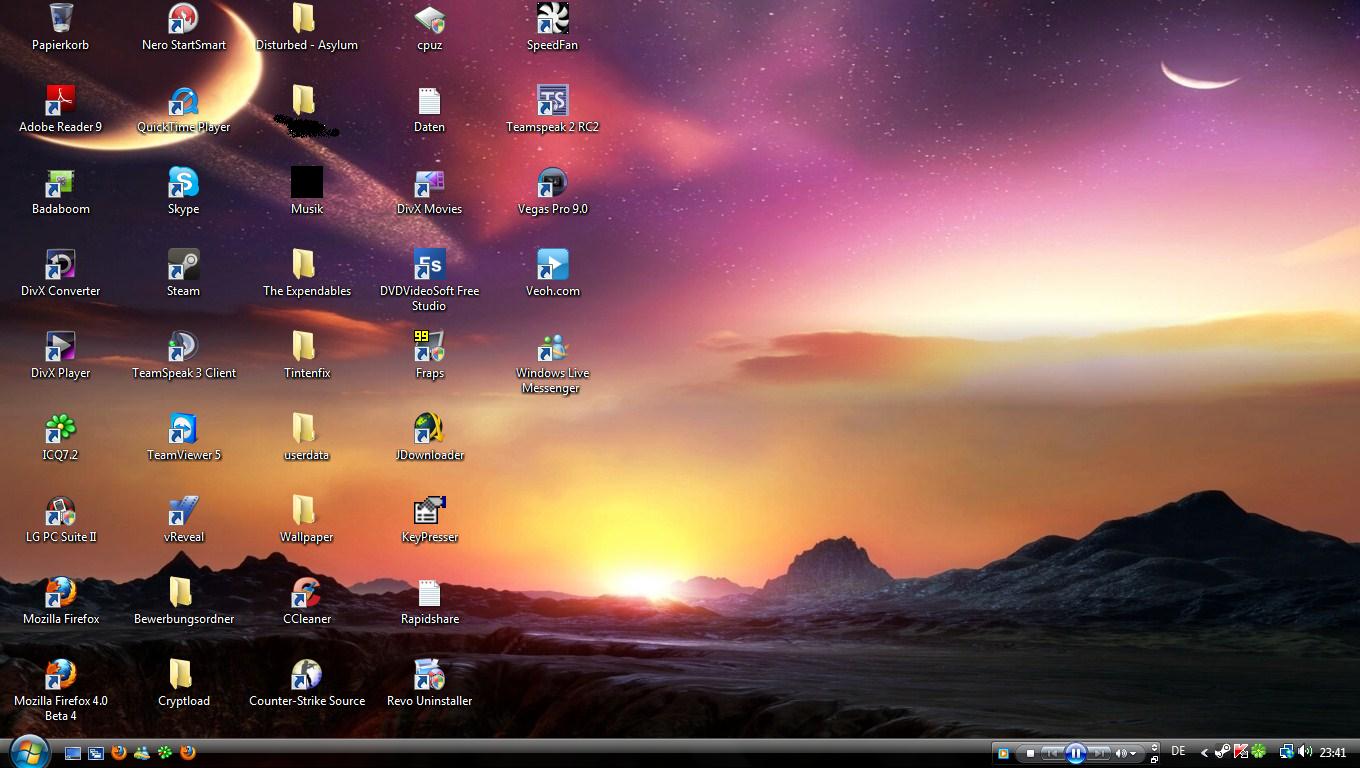
Task: Select the TeamViewer 5 desktop icon
Action: (x=183, y=431)
